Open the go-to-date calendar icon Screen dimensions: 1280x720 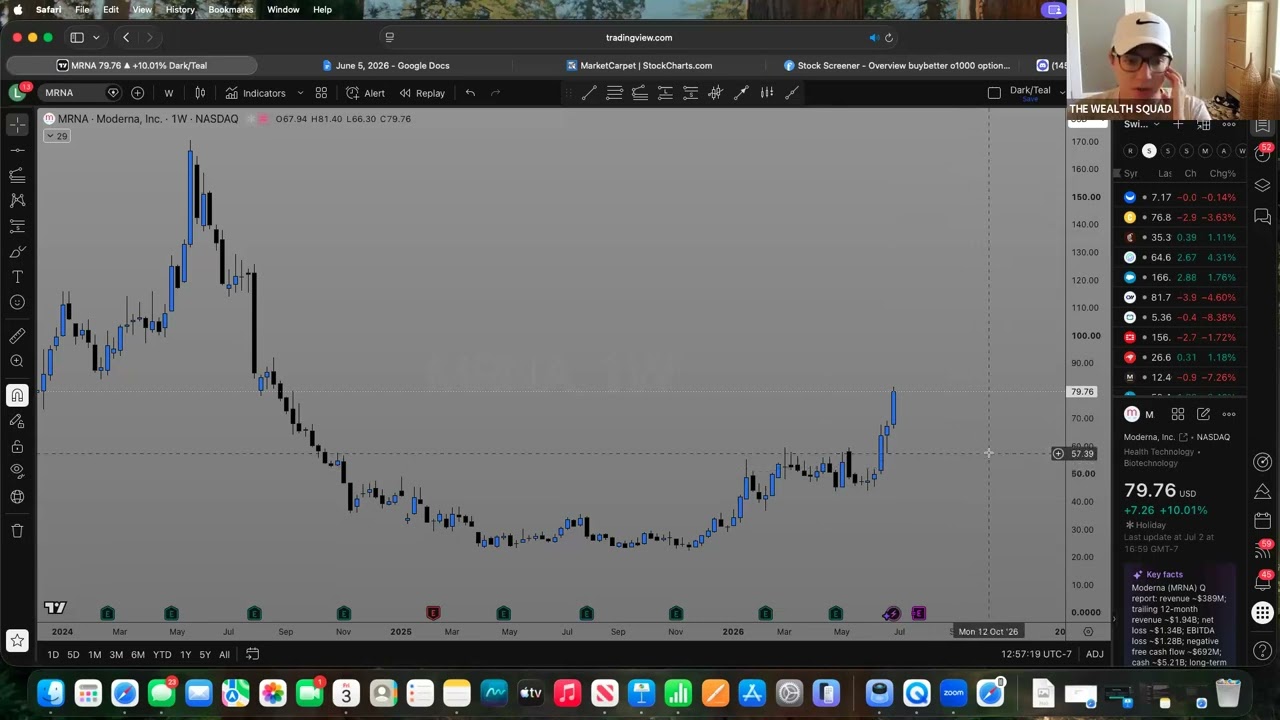coord(253,655)
